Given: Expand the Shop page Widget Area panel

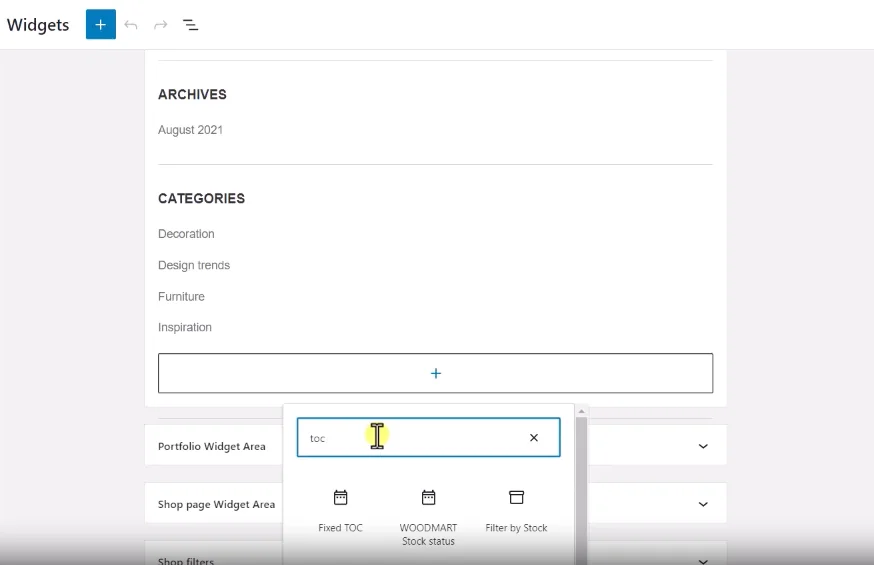Looking at the screenshot, I should (703, 504).
